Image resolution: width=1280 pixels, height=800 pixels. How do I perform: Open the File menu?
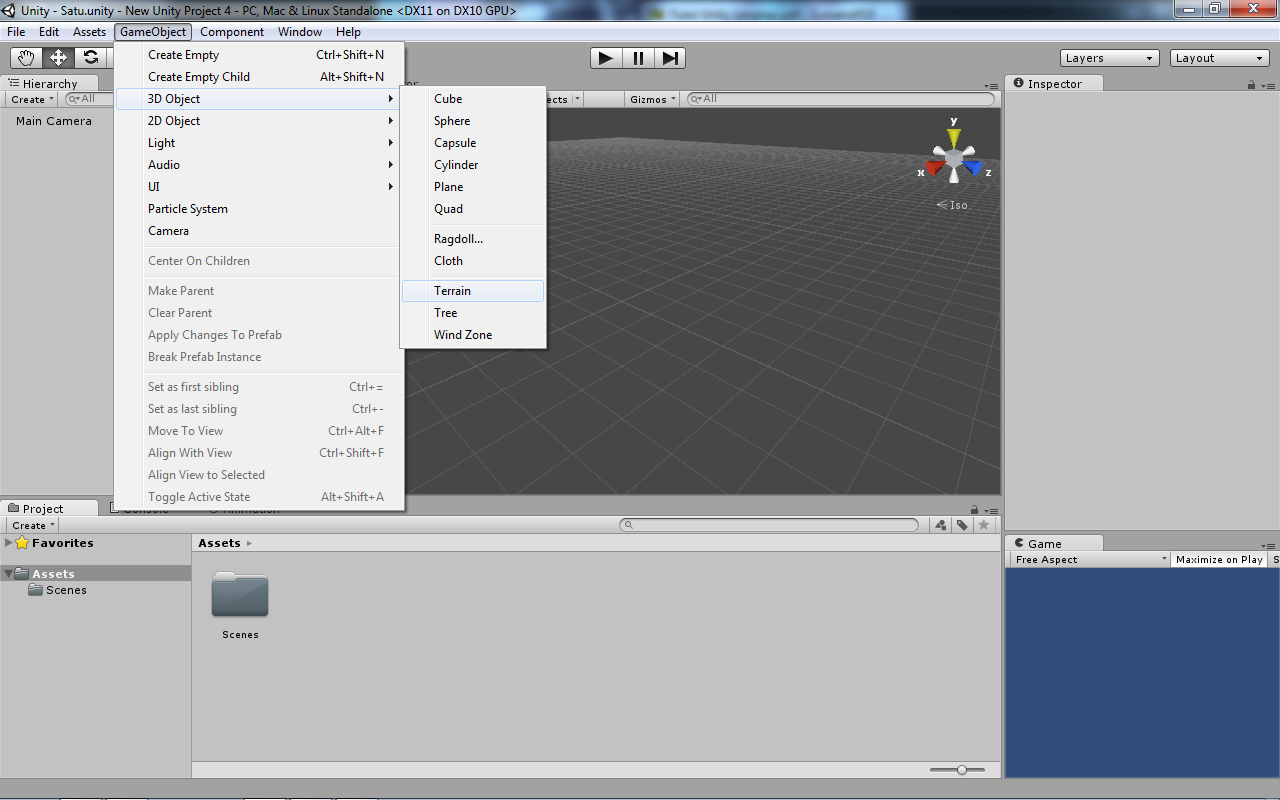click(x=16, y=32)
